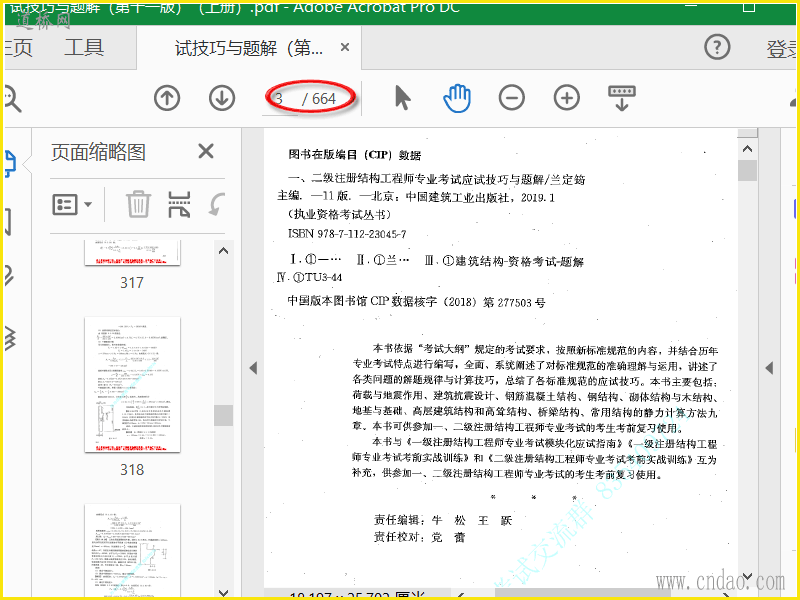The image size is (800, 600).
Task: Click the document scroll up arrow
Action: click(747, 149)
